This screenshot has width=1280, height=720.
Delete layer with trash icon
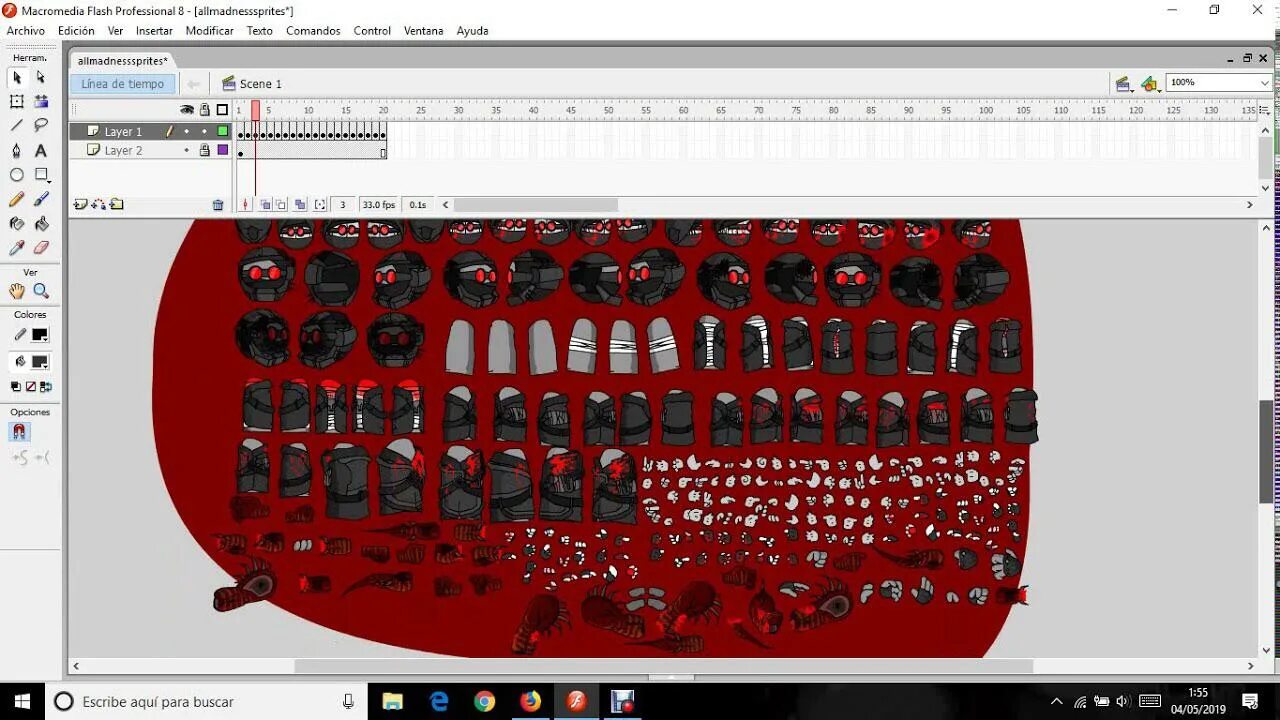tap(218, 205)
